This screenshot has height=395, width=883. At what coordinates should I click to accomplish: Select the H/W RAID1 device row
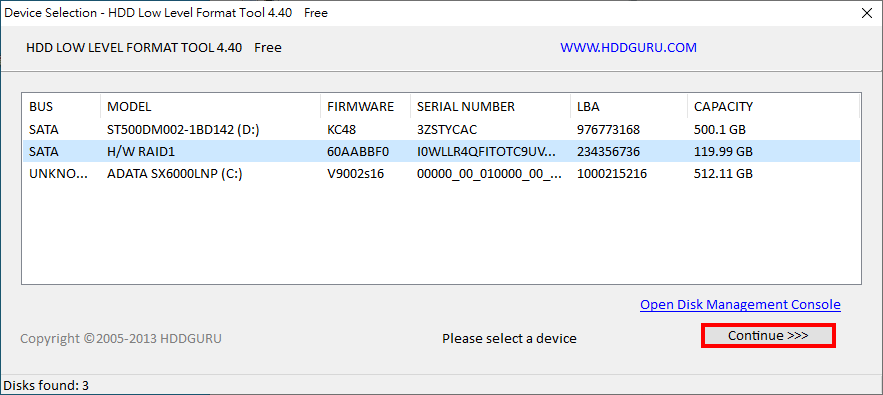coord(441,152)
